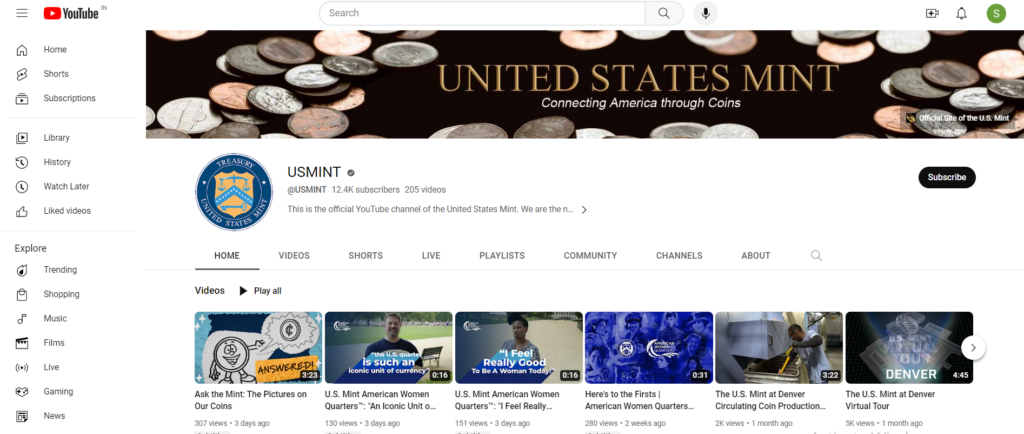Image resolution: width=1024 pixels, height=434 pixels.
Task: Click the '205 videos' text
Action: click(425, 190)
